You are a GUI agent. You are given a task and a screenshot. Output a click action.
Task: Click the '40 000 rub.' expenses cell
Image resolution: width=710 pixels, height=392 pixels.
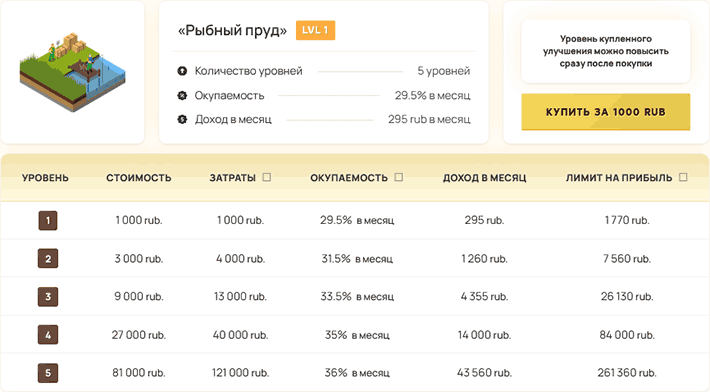(240, 335)
